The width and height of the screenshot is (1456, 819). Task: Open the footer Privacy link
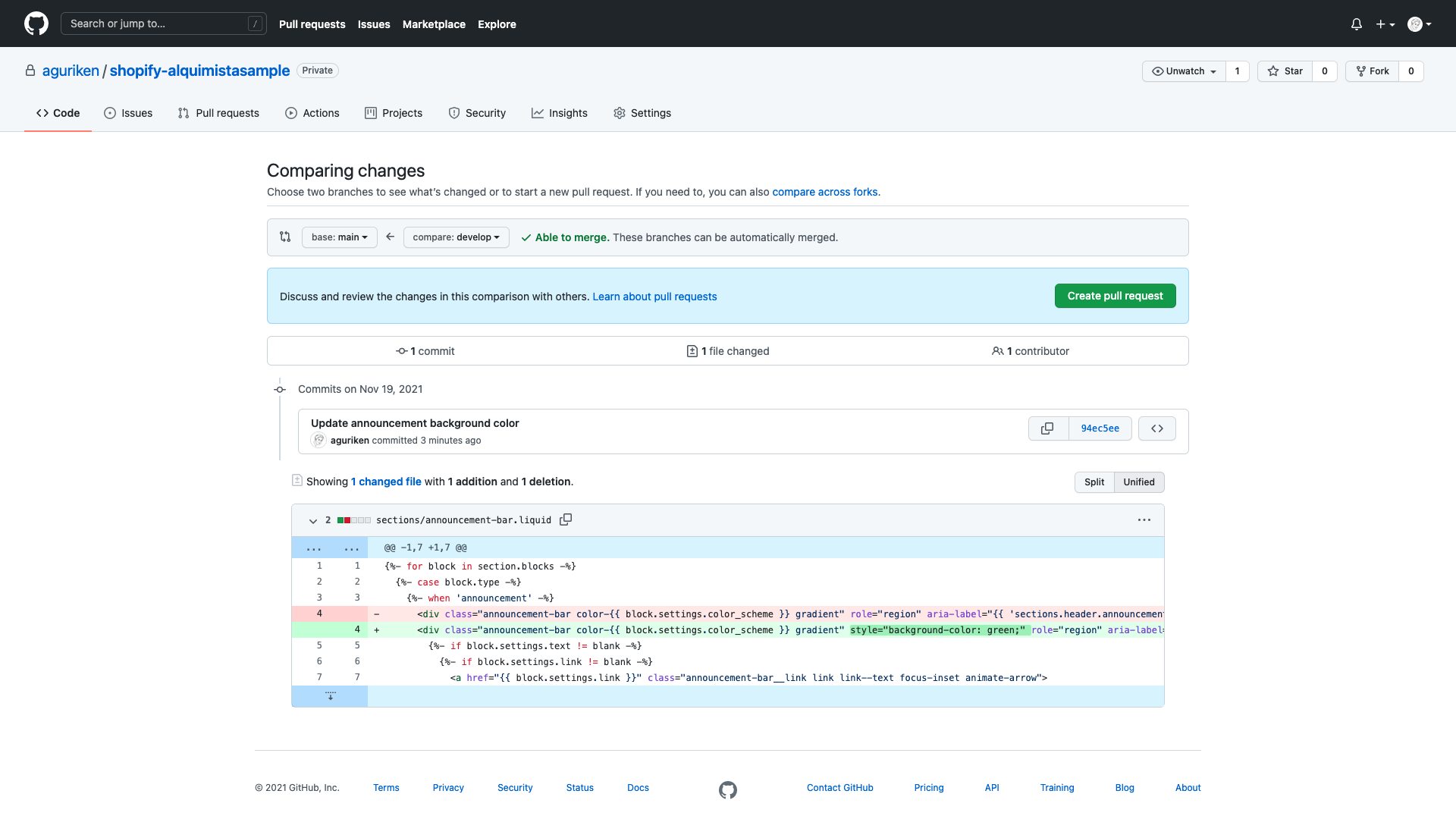448,788
